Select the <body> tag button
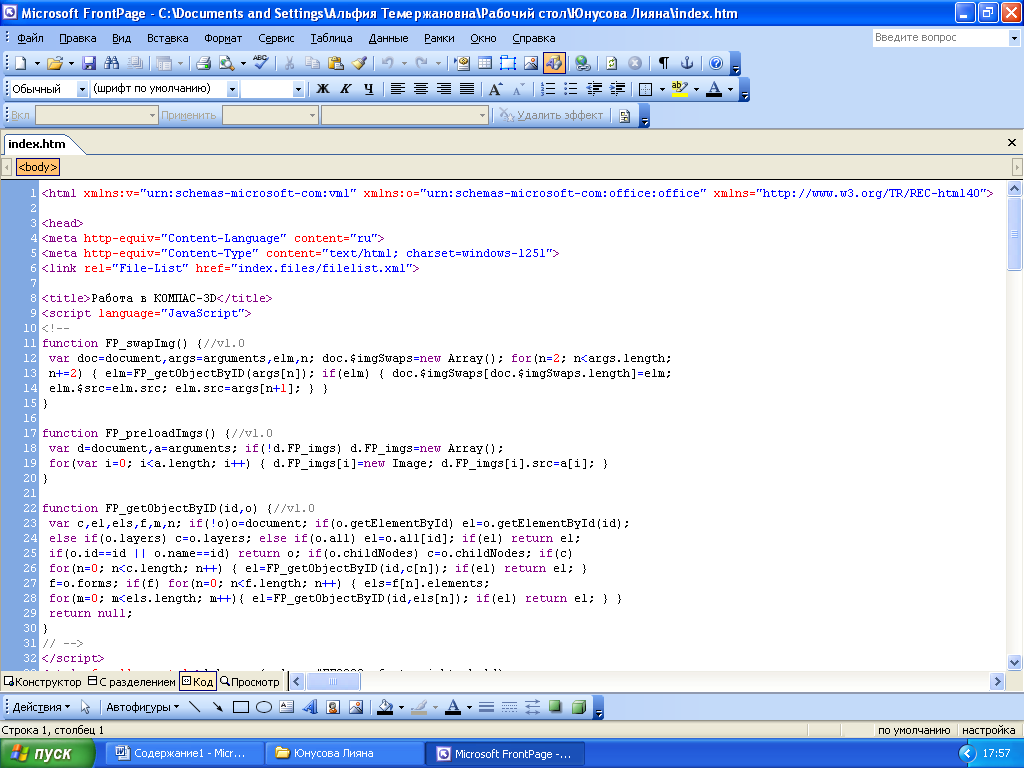Viewport: 1024px width, 768px height. click(38, 167)
